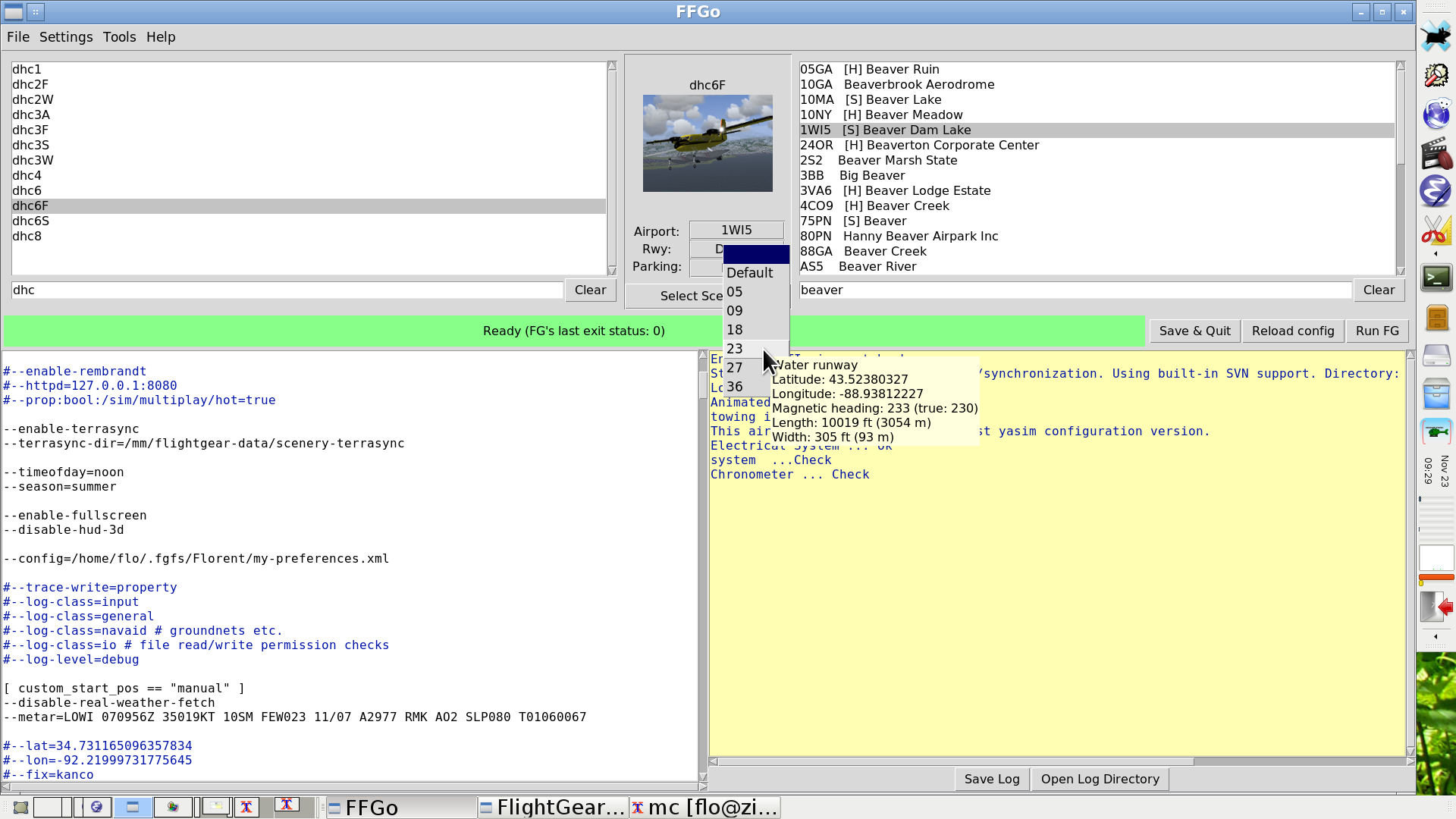This screenshot has height=819, width=1456.
Task: Click the stick button in FFGo title bar
Action: coord(36,12)
